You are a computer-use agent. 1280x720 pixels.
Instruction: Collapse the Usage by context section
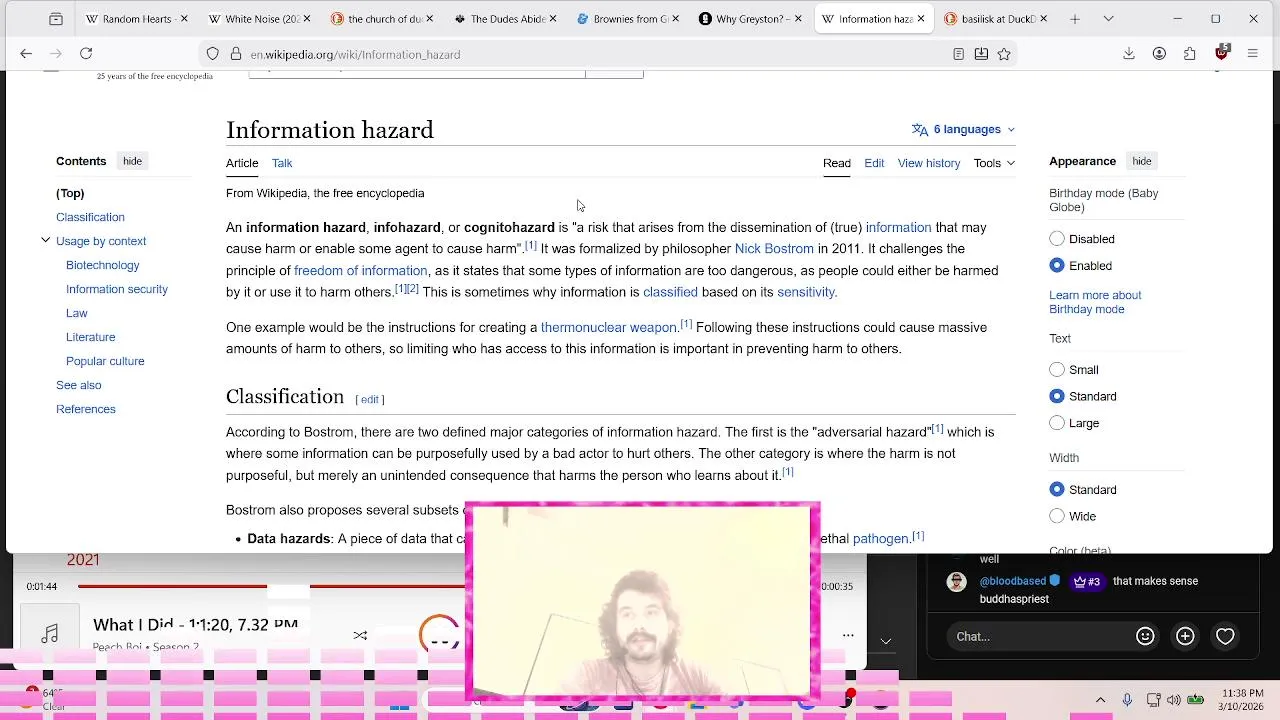pyautogui.click(x=45, y=241)
